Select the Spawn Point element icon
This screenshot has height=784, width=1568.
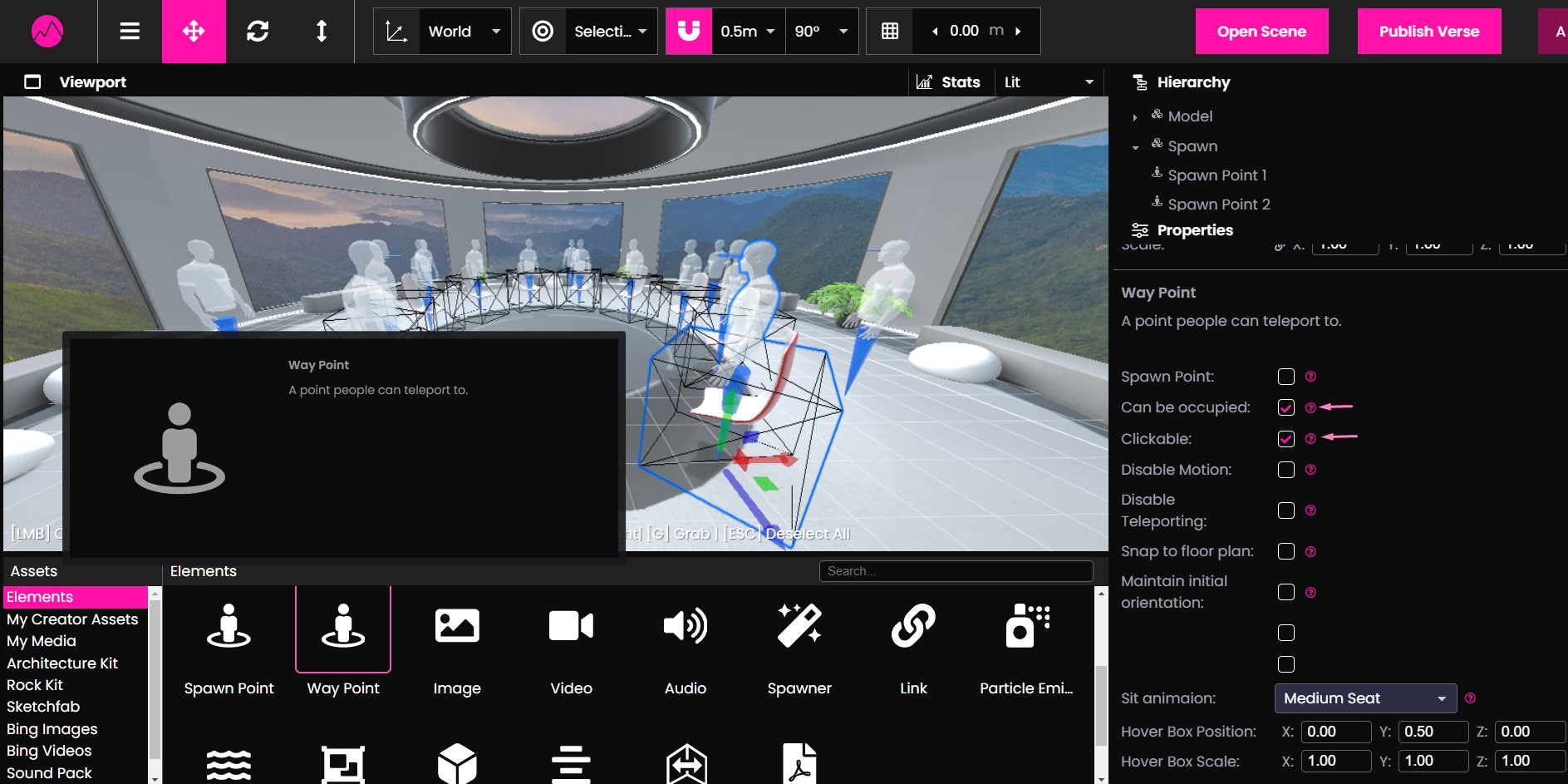[x=229, y=626]
